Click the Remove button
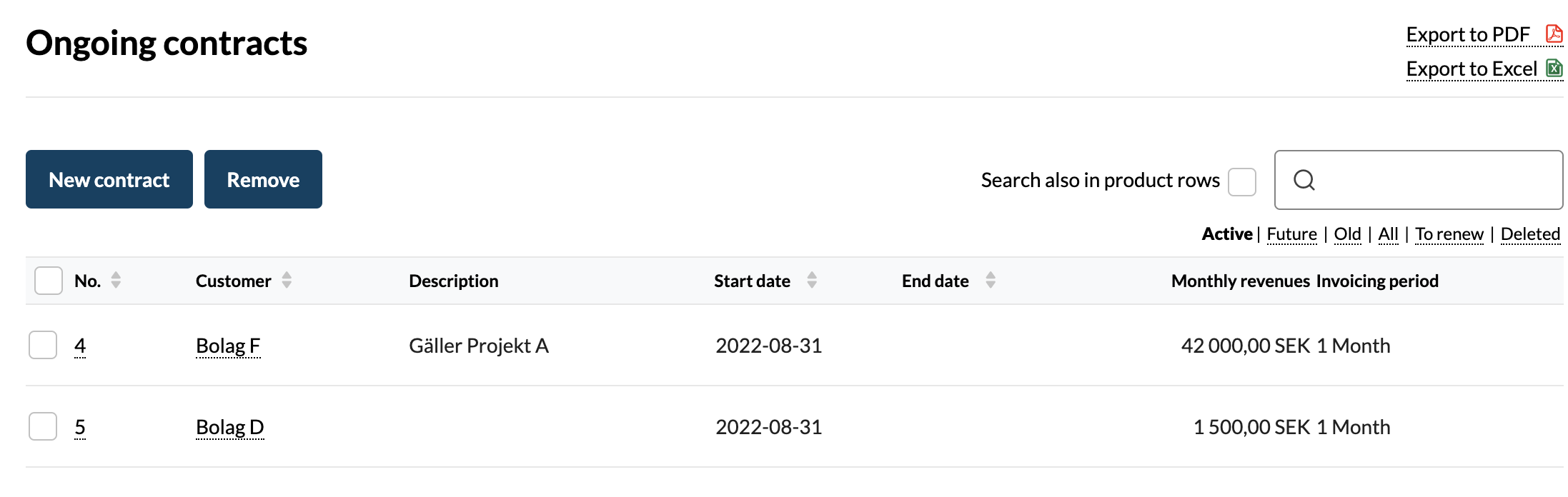Viewport: 1568px width, 497px height. pos(263,179)
